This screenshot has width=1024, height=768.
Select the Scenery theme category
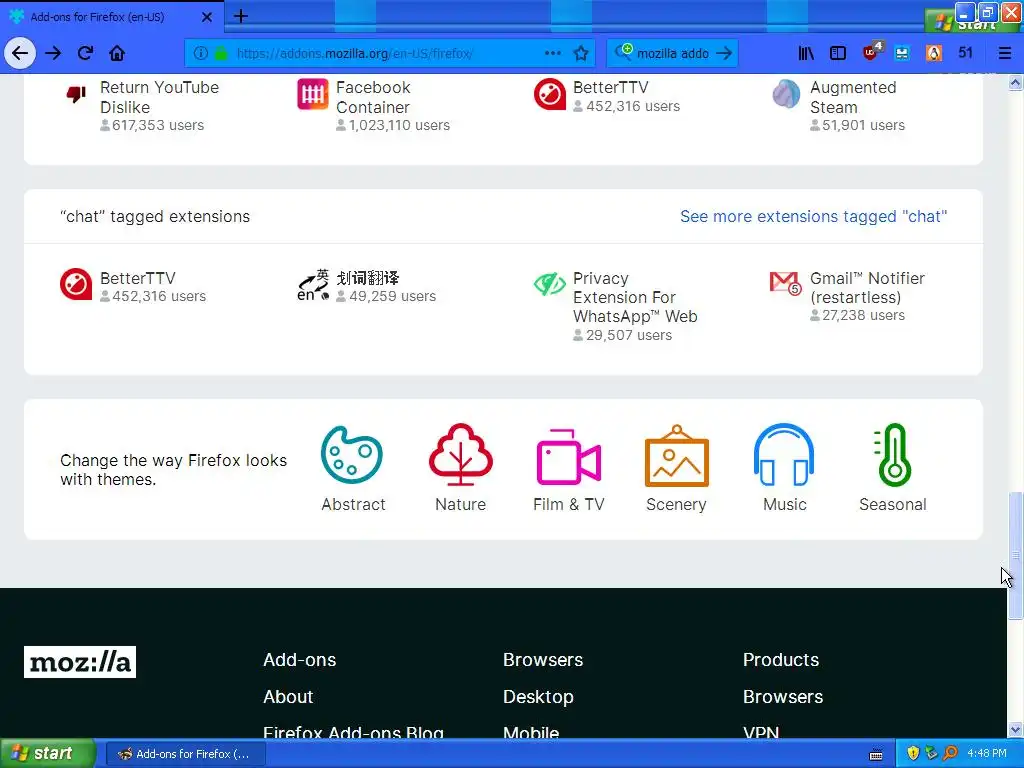(x=677, y=468)
